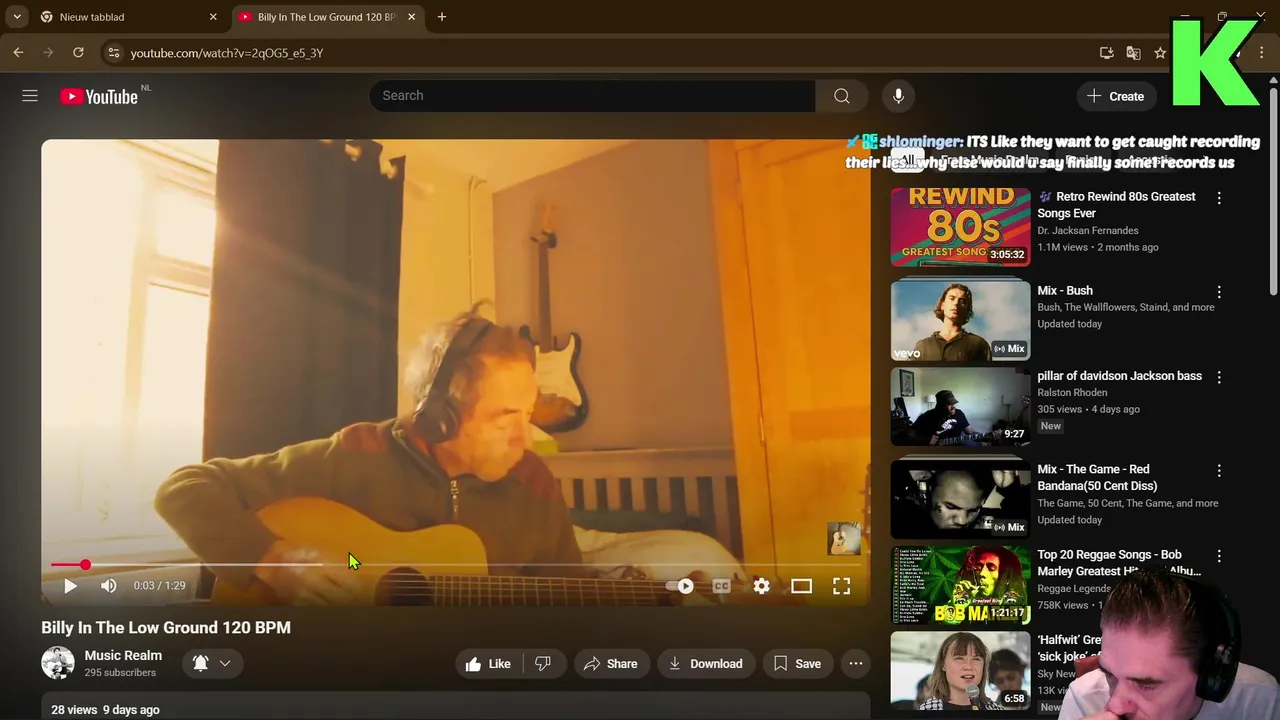
Task: Close the Billy In The Low Ground tab
Action: pyautogui.click(x=411, y=17)
